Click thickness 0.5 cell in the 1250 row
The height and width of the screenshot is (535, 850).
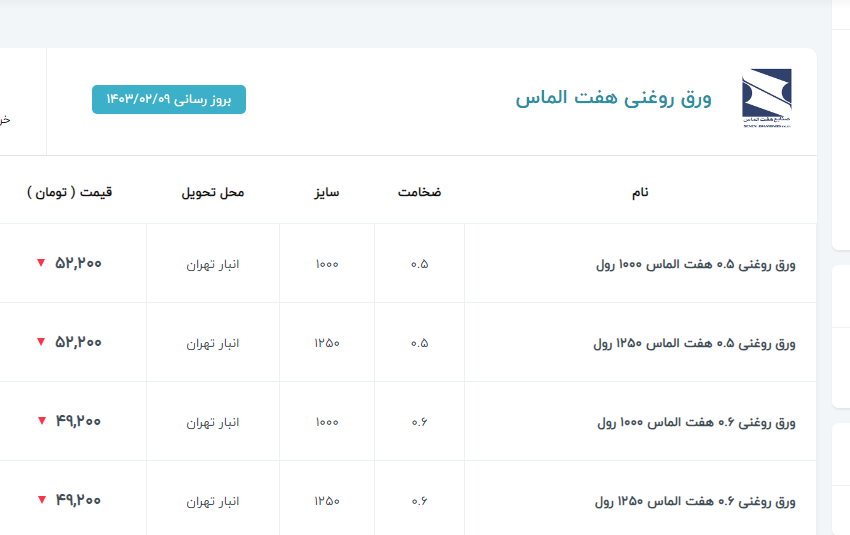coord(419,343)
